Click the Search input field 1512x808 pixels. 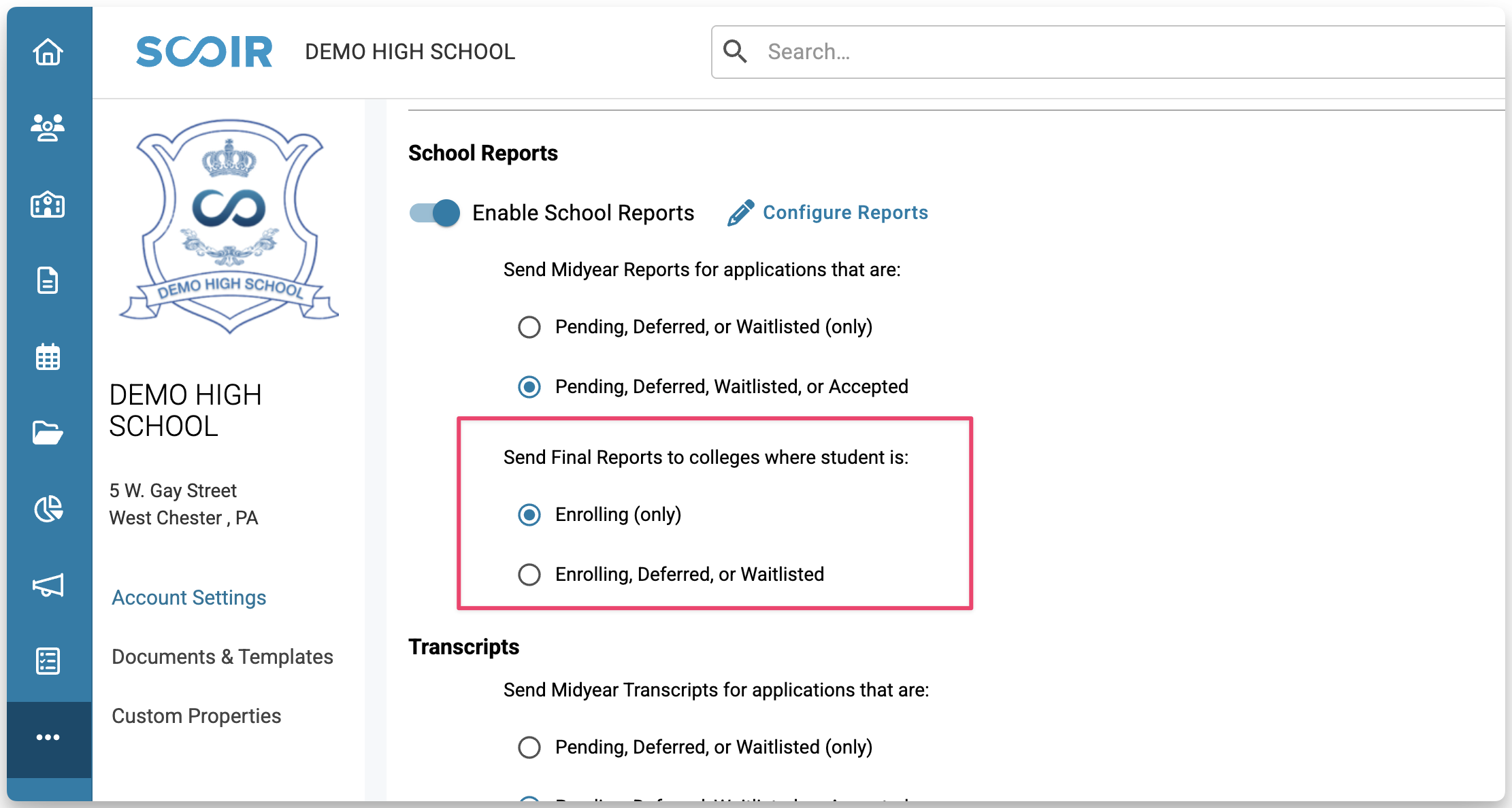[1089, 52]
